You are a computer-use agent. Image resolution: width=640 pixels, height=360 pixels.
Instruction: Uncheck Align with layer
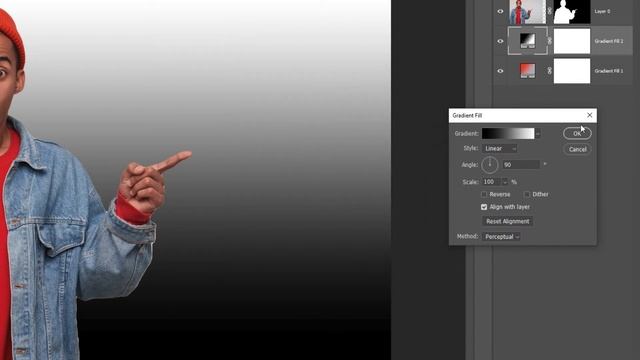click(484, 207)
